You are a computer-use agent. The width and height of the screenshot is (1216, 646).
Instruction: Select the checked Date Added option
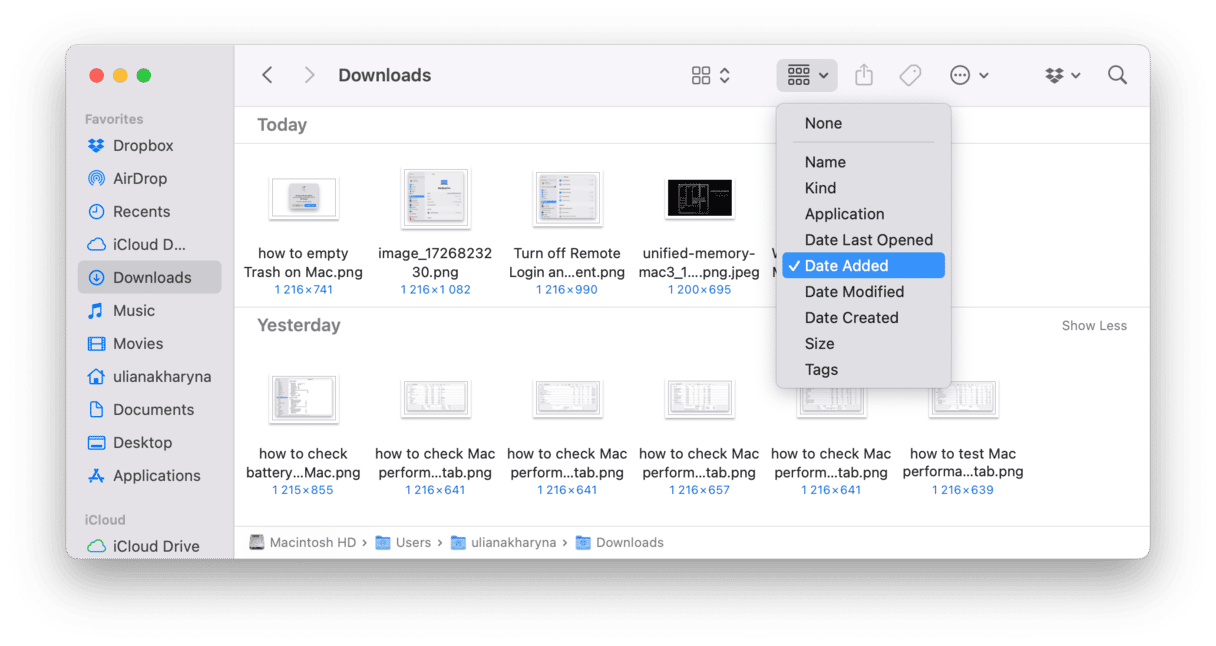tap(863, 266)
